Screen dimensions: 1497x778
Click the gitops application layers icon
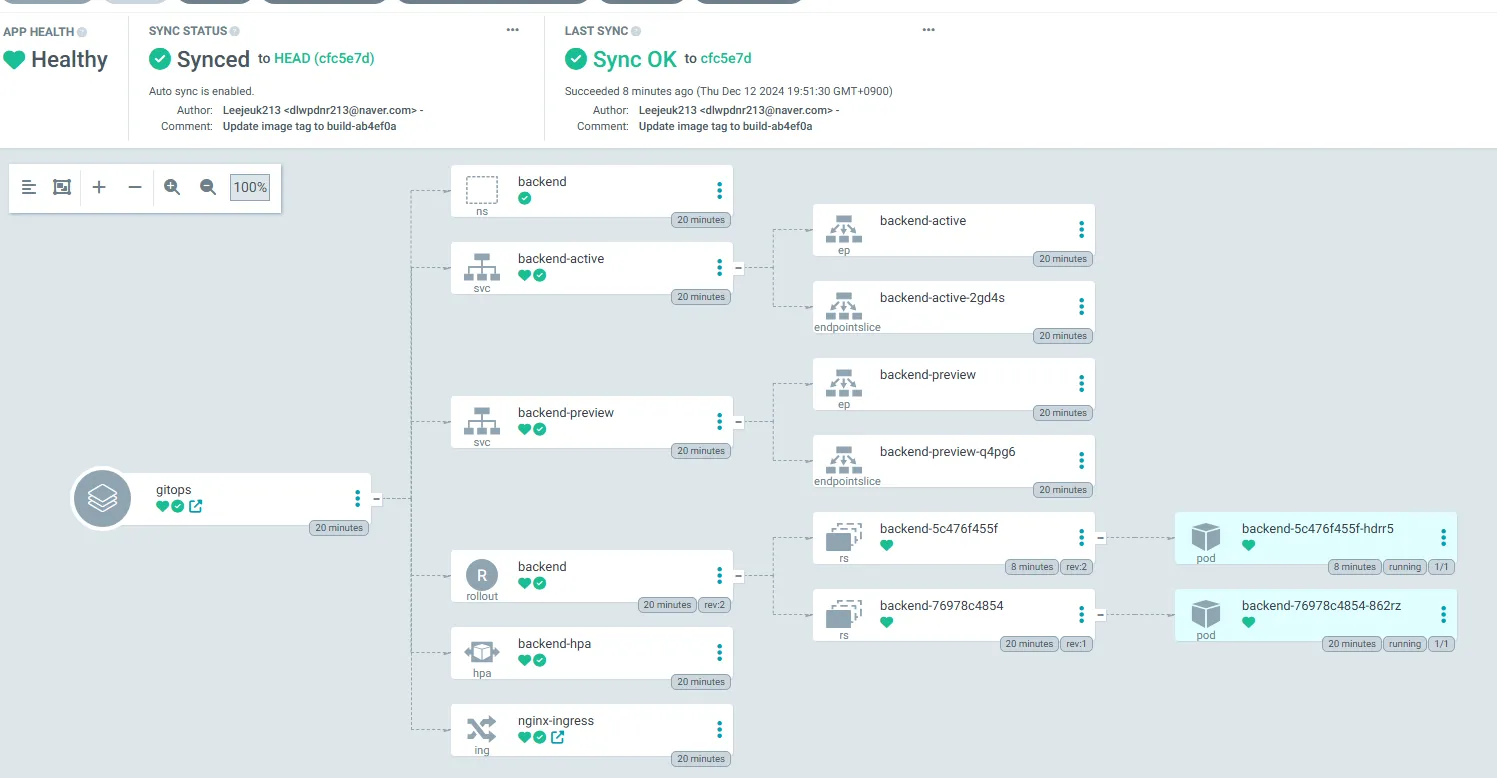[102, 498]
